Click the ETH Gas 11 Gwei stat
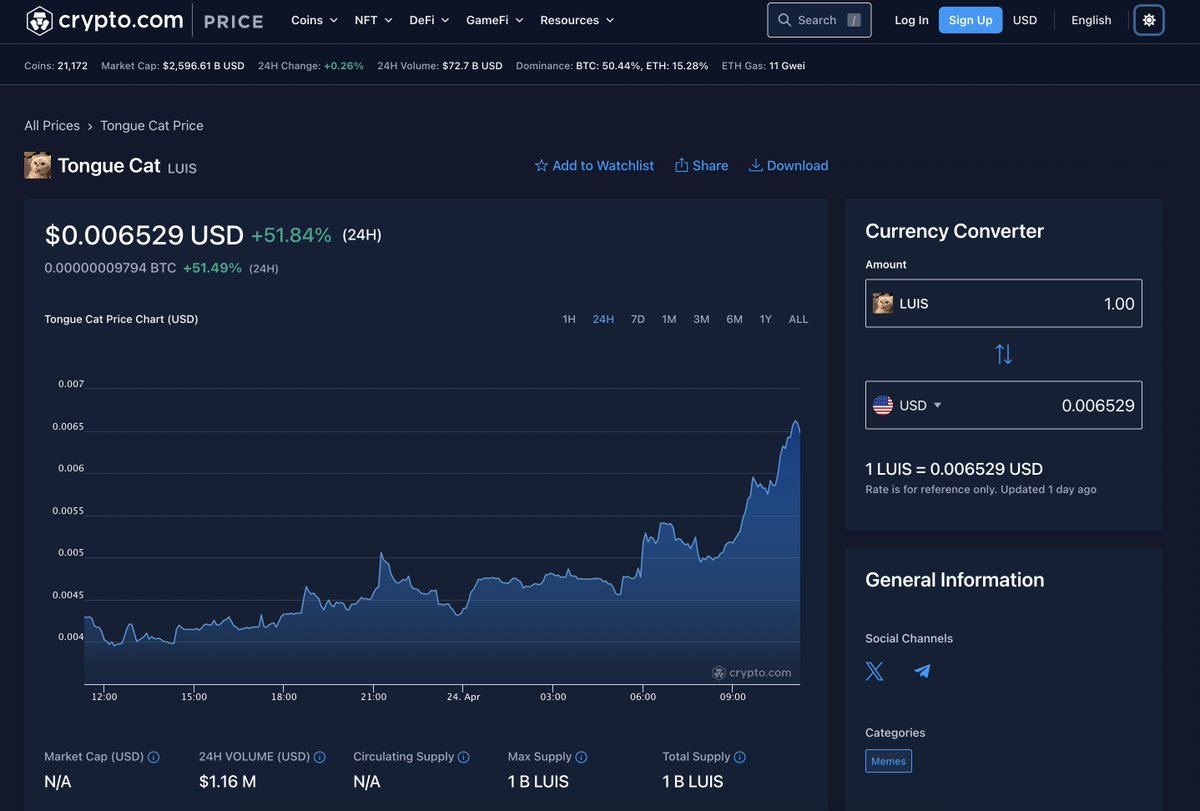1200x811 pixels. coord(763,66)
